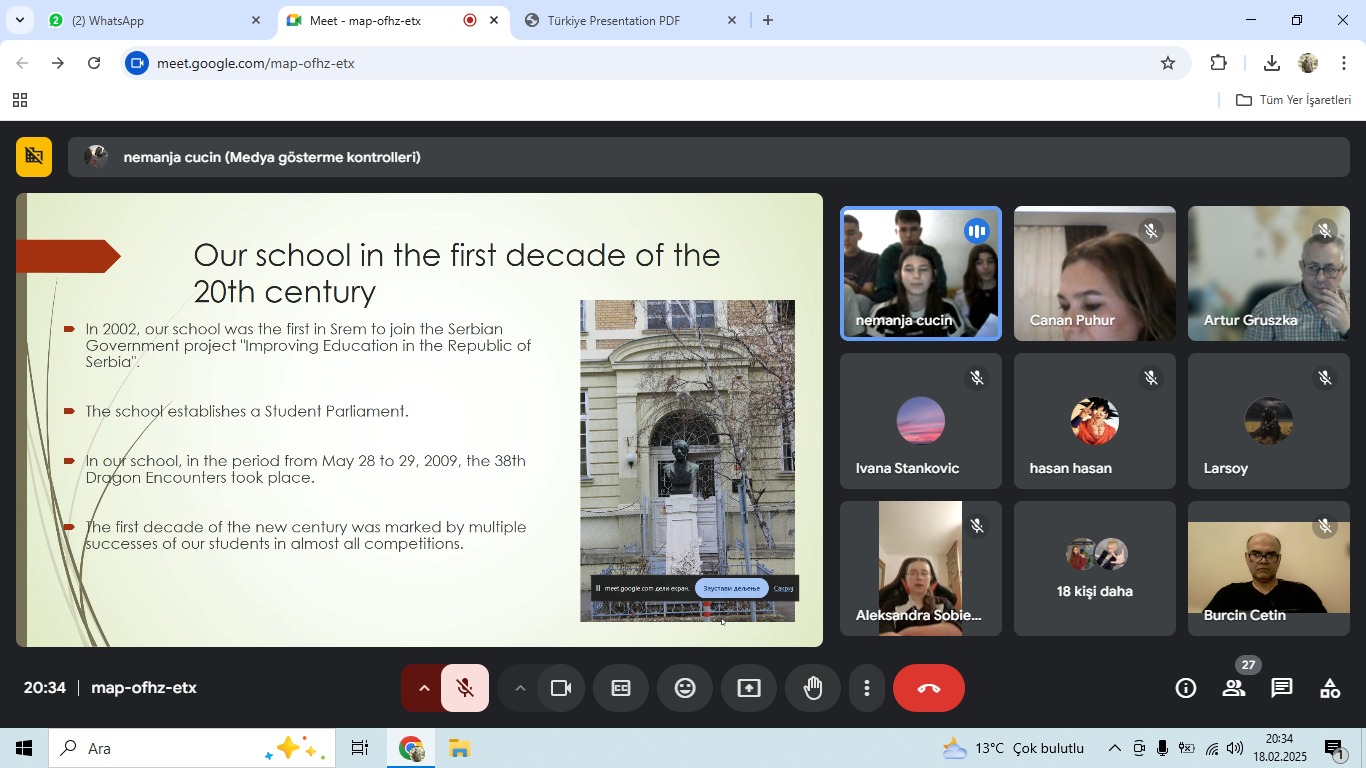The height and width of the screenshot is (768, 1366).
Task: Click the present screen icon
Action: [x=749, y=688]
